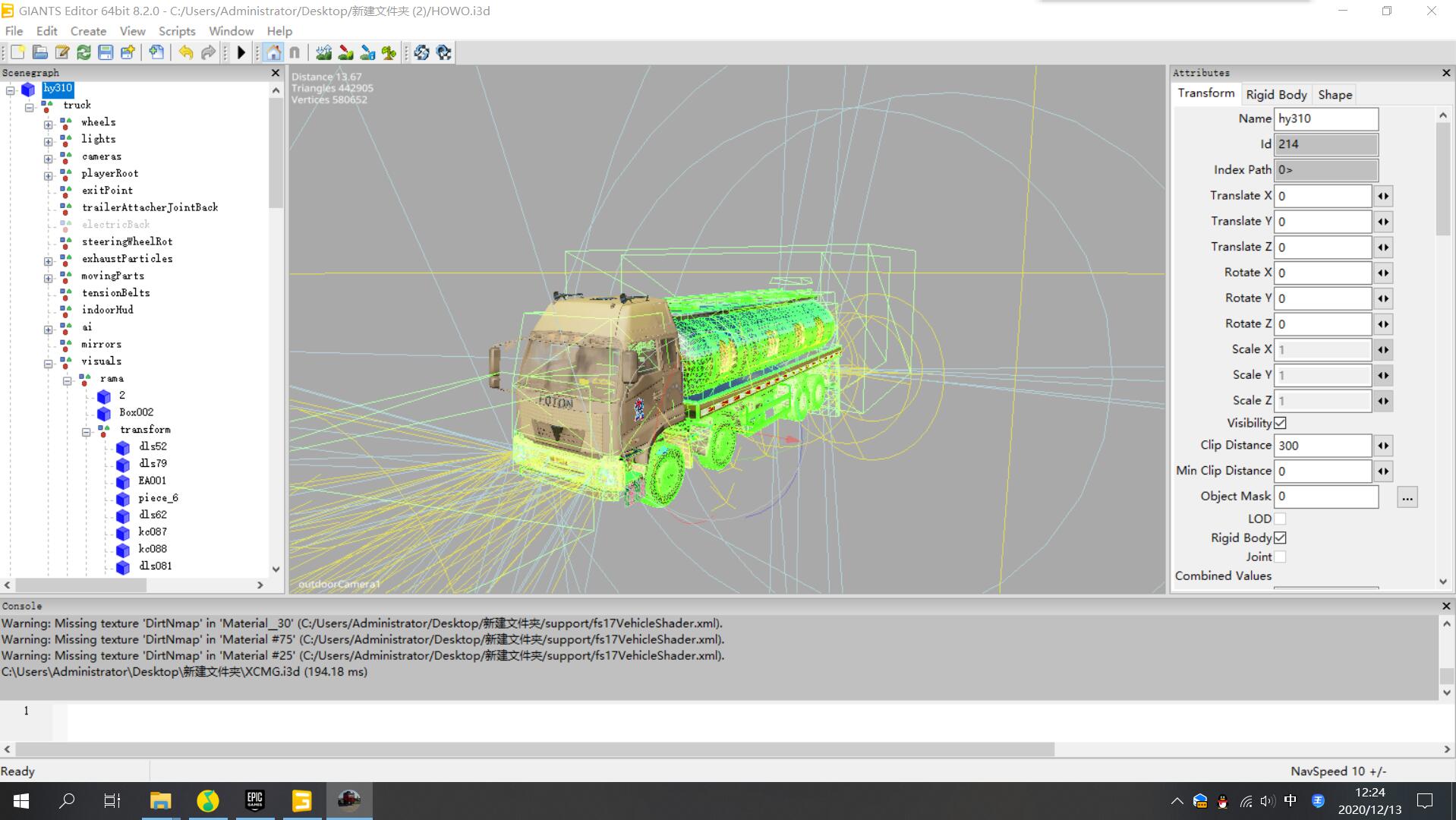The width and height of the screenshot is (1456, 820).
Task: Expand the wheels node in scenegraph
Action: [49, 123]
